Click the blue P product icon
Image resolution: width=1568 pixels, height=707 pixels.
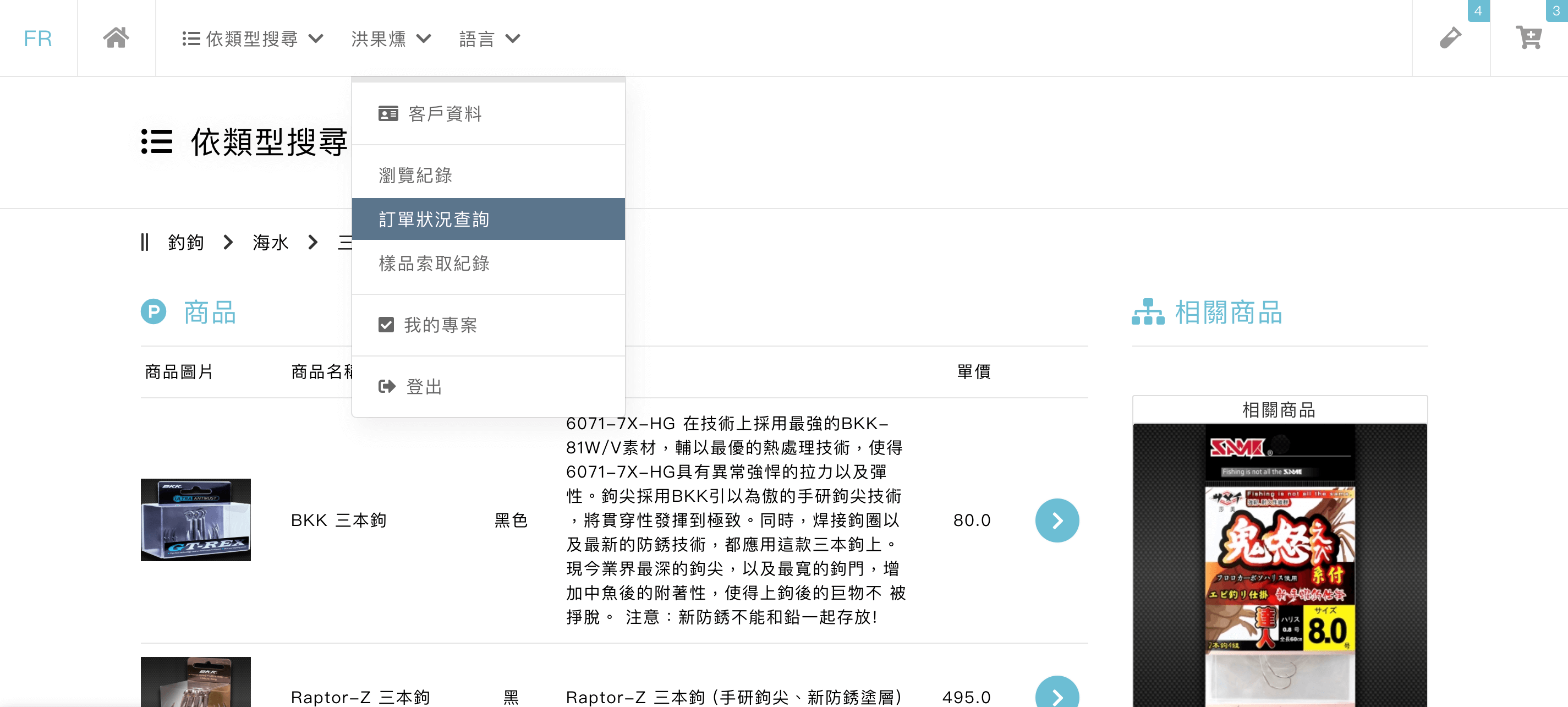(x=153, y=312)
